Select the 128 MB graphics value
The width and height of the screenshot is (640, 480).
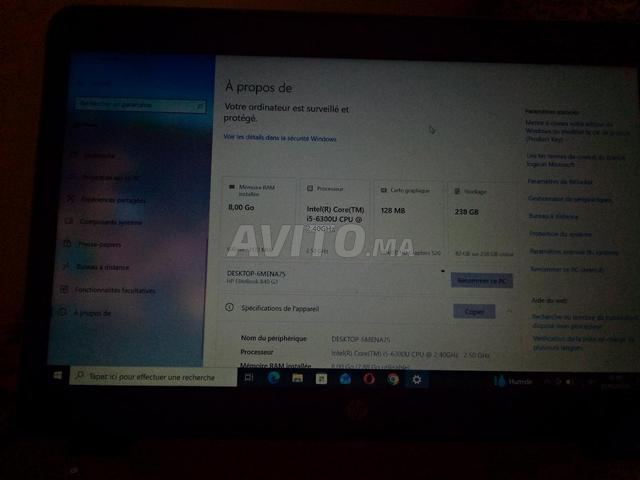(393, 211)
